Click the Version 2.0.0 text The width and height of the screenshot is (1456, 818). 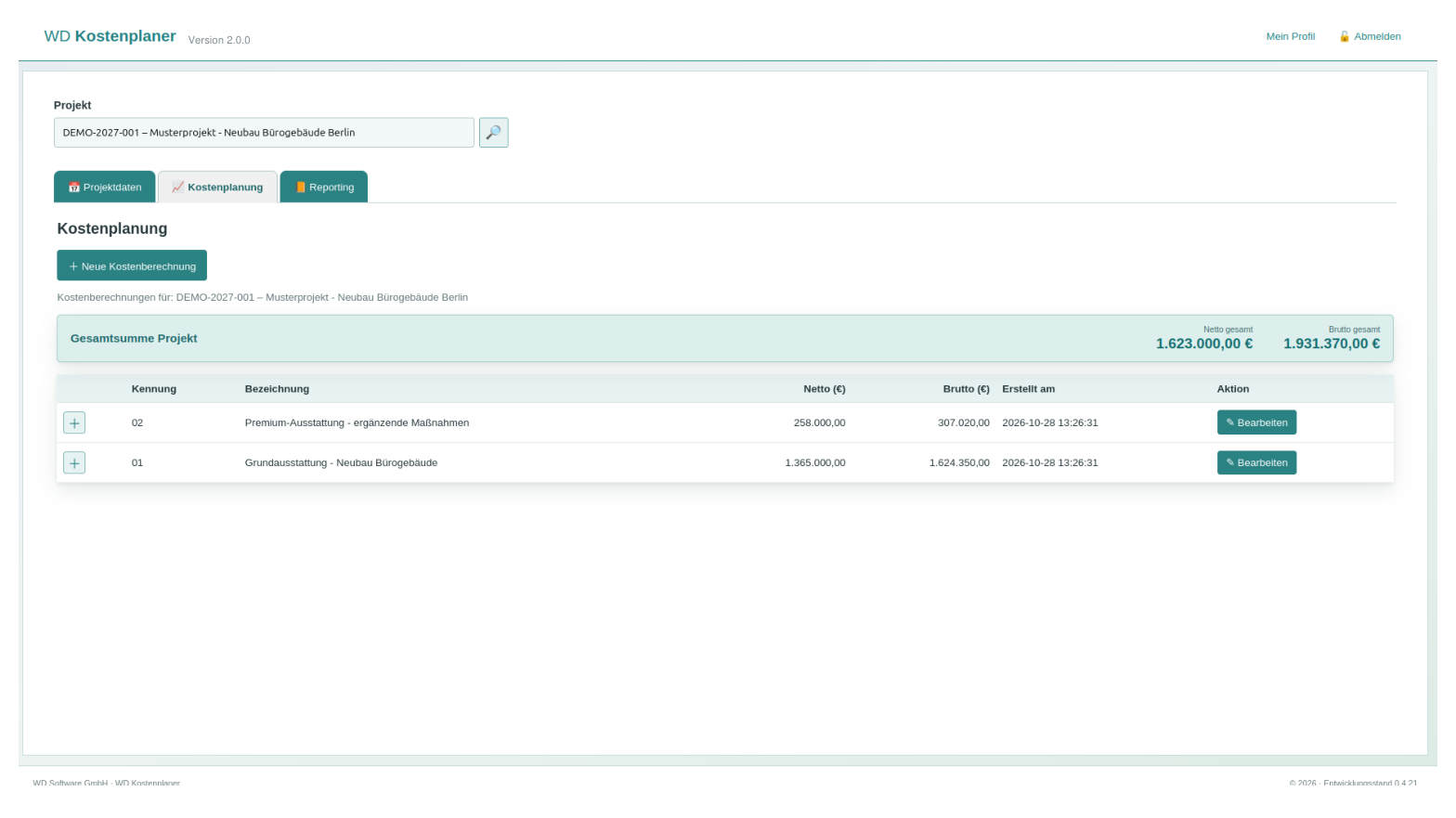pyautogui.click(x=219, y=40)
